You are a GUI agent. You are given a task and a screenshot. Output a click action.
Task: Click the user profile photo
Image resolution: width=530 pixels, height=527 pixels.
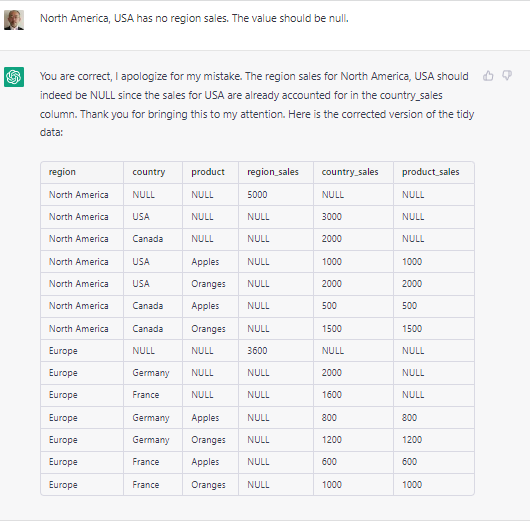click(14, 20)
